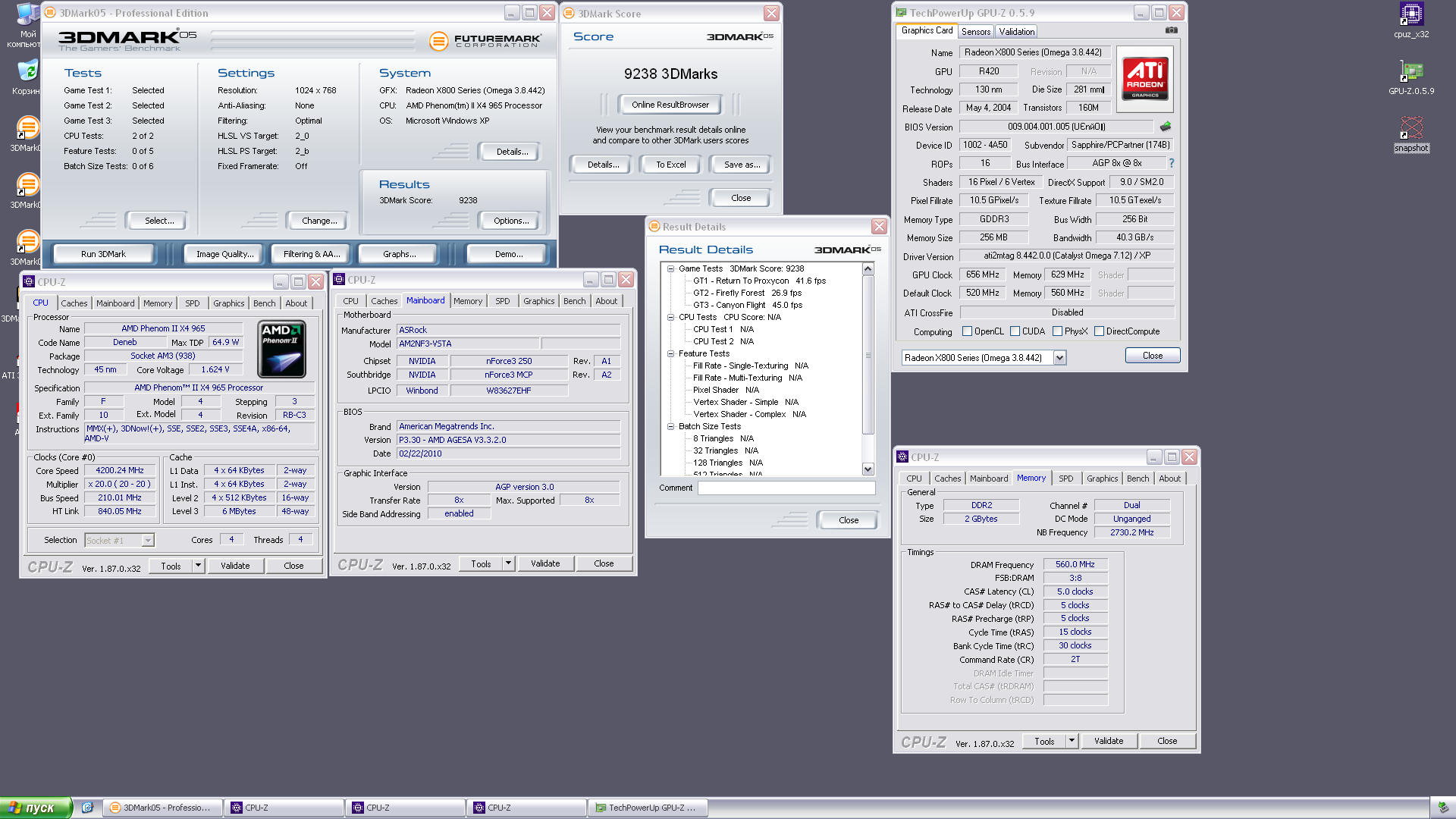Switch to TechPowerUp GPU-Z taskbar button
The height and width of the screenshot is (819, 1456).
coord(648,808)
